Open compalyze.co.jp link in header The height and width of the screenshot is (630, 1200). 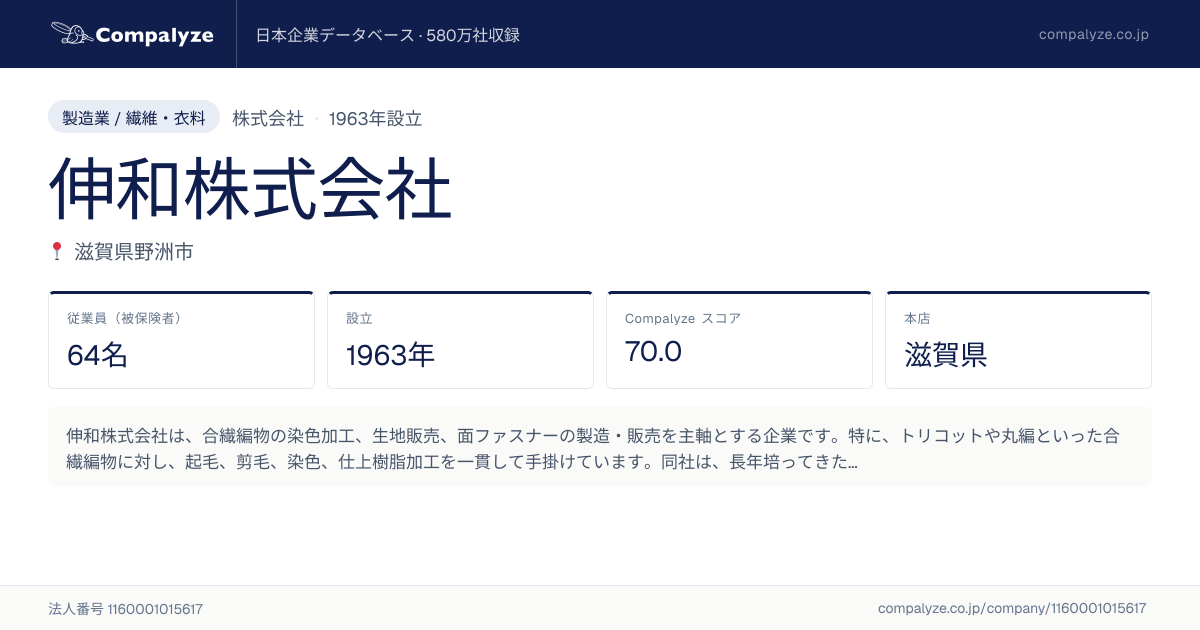click(x=1093, y=34)
